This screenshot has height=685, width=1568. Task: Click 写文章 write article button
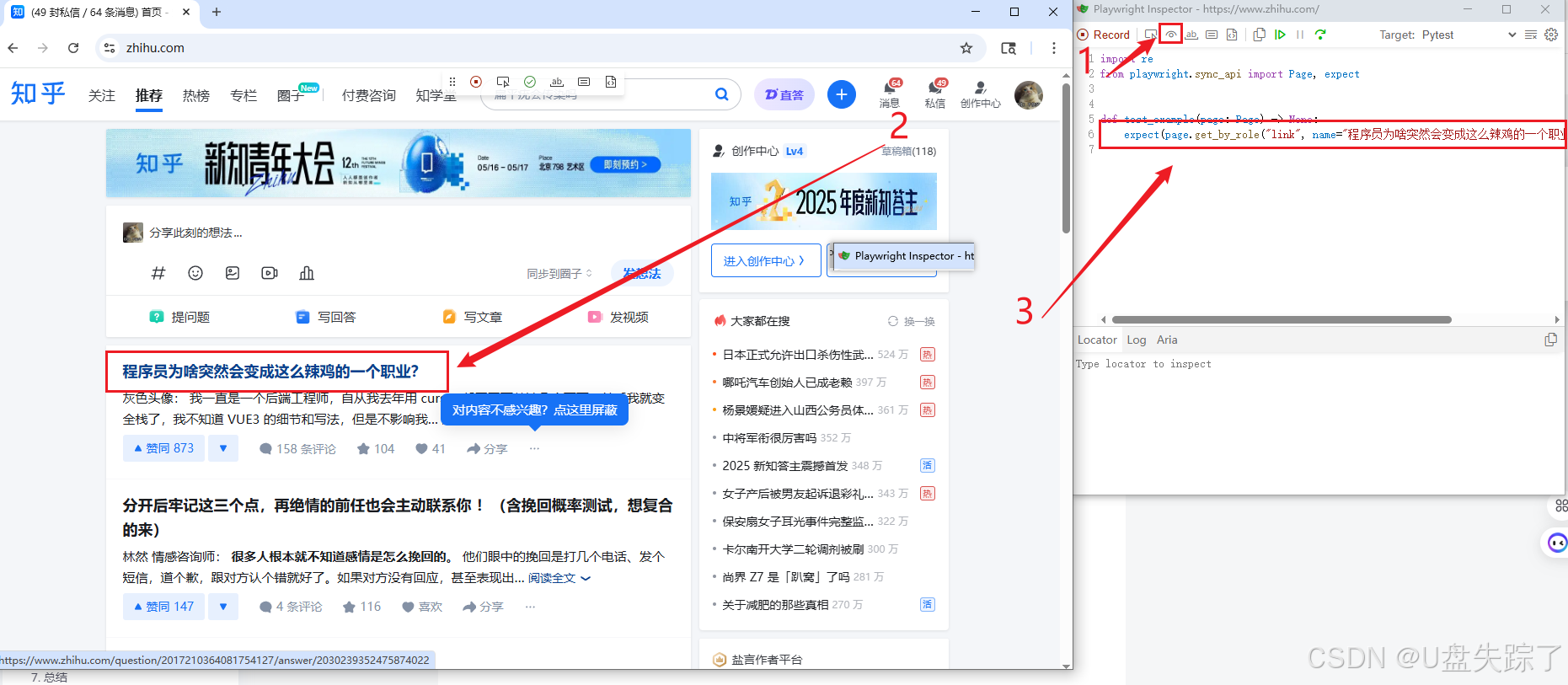coord(472,317)
